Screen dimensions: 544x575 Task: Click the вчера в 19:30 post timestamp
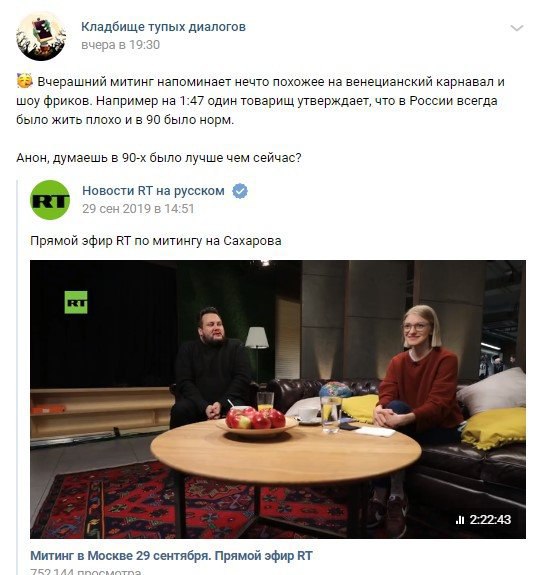(120, 45)
